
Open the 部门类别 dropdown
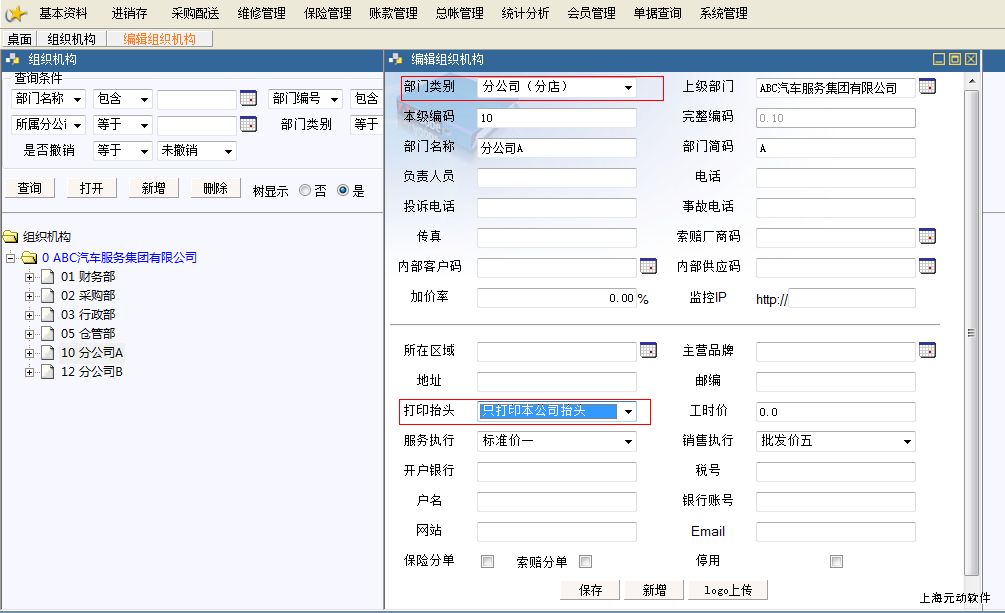click(628, 88)
